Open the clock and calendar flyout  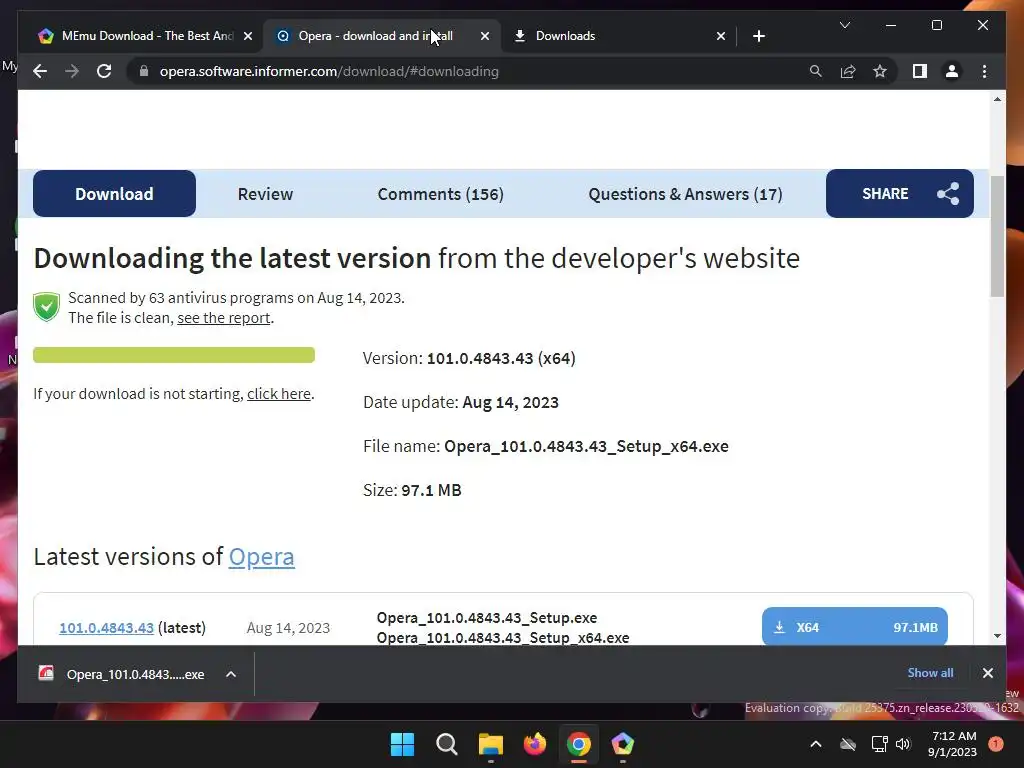coord(953,744)
